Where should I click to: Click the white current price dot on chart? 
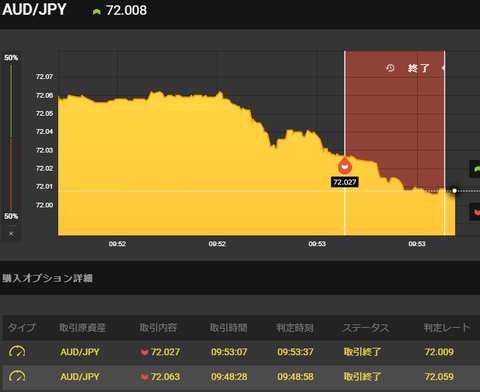tap(454, 191)
